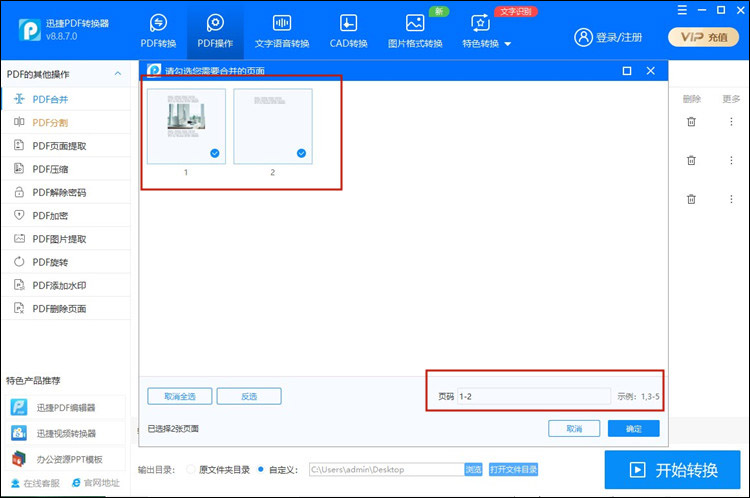Open 迅捷PDF编辑器 product icon
750x498 pixels.
[x=19, y=407]
